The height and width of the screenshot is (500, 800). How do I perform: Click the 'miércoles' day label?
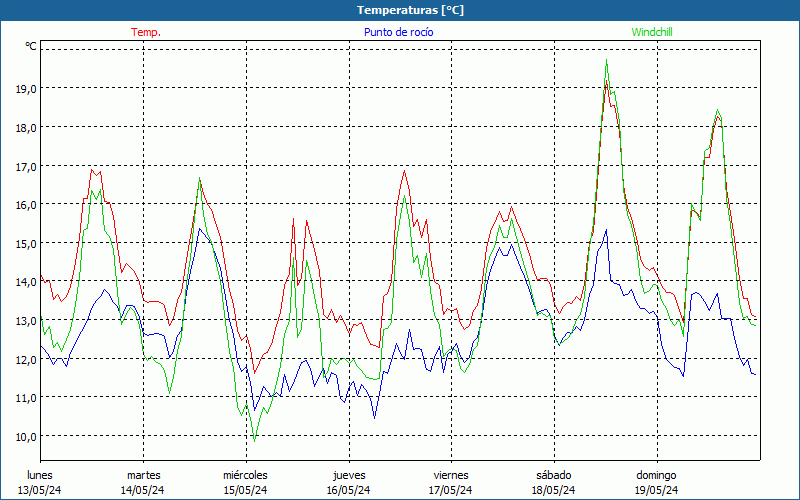(x=245, y=475)
